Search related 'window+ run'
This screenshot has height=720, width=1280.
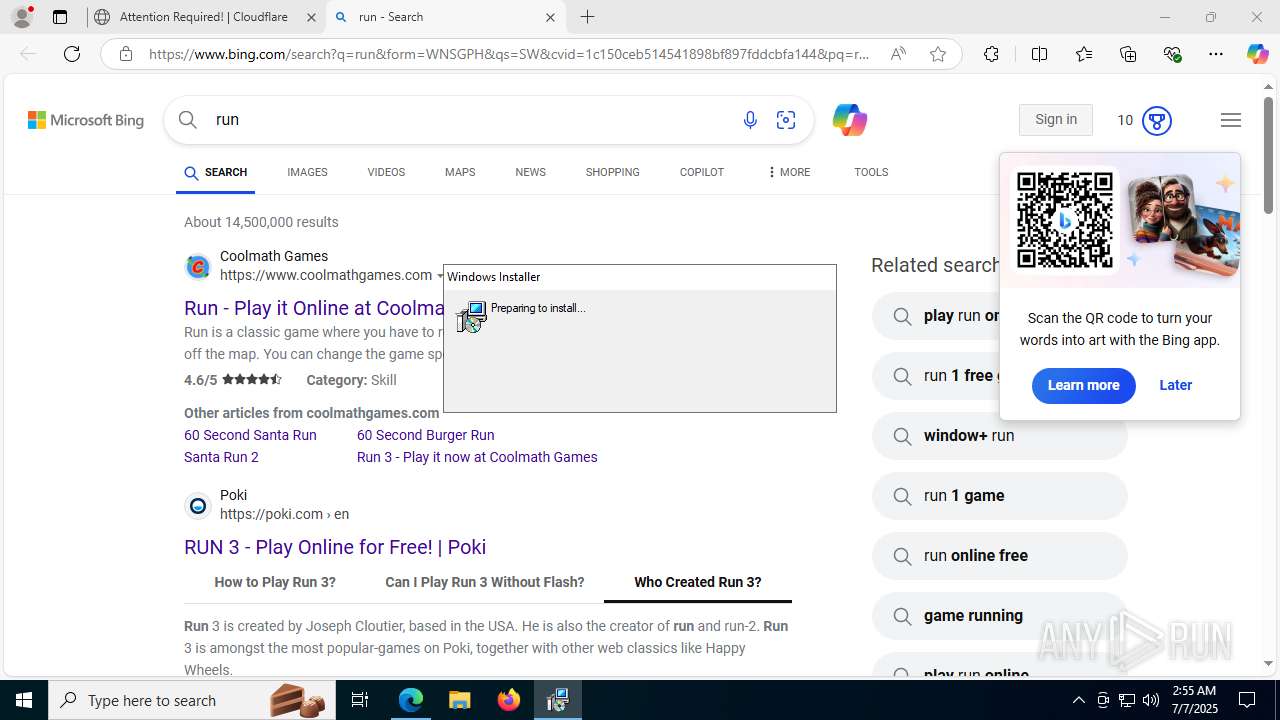point(999,436)
